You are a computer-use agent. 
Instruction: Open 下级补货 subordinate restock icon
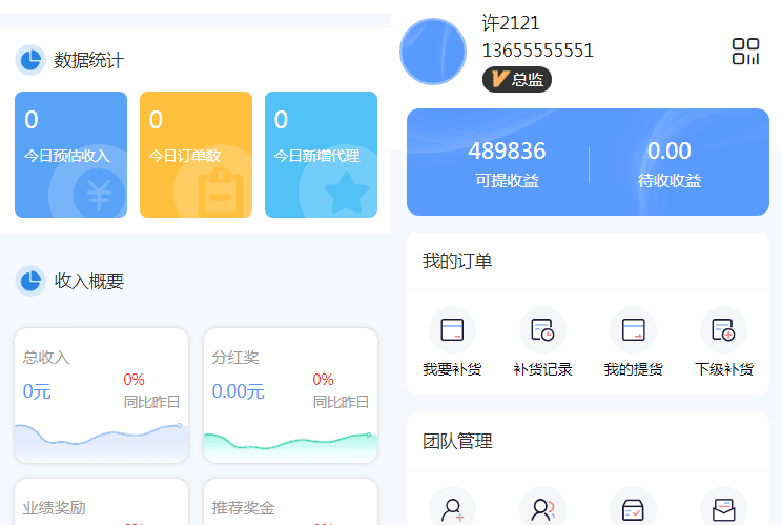[723, 329]
